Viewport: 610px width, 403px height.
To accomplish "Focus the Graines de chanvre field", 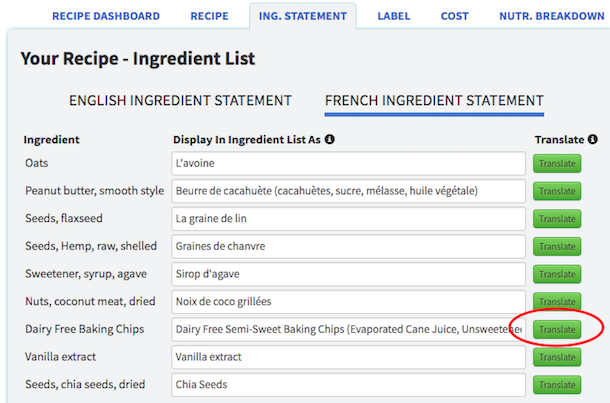I will (348, 246).
